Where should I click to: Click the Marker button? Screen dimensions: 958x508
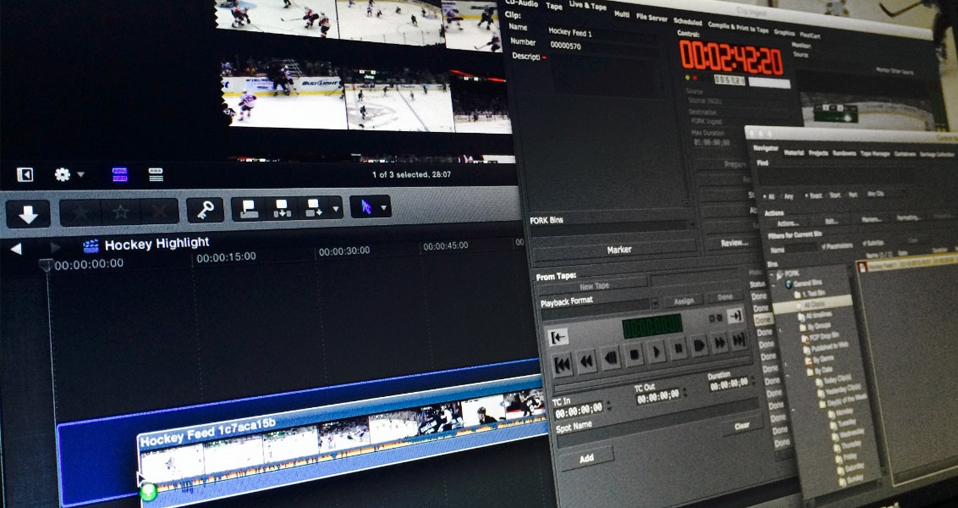pyautogui.click(x=618, y=249)
